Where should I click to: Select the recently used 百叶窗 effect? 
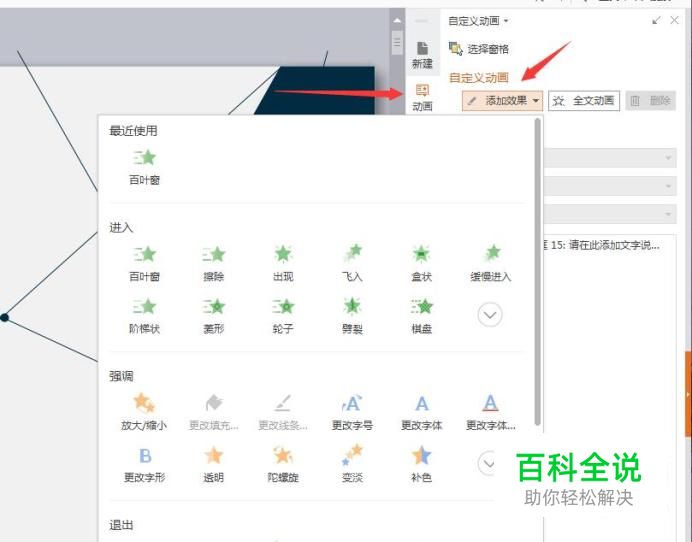point(144,167)
